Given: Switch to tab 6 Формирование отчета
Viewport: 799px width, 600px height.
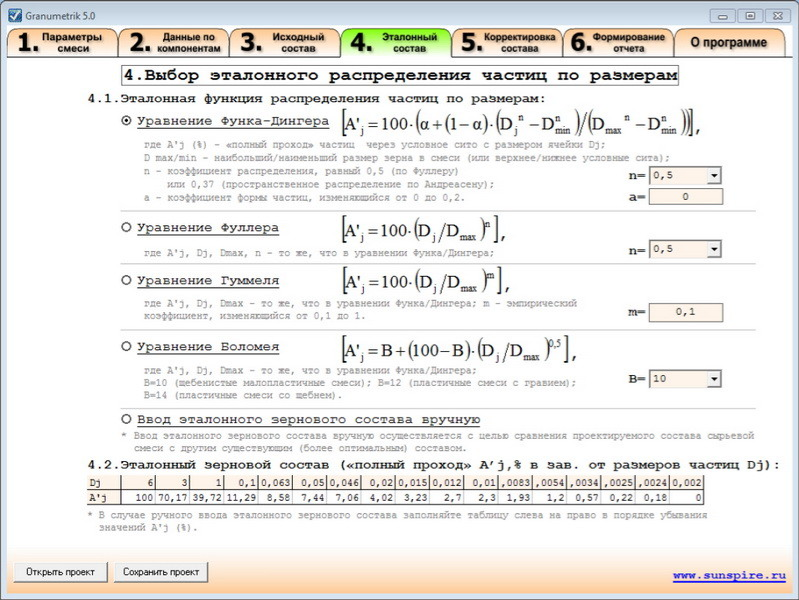Looking at the screenshot, I should pyautogui.click(x=616, y=42).
